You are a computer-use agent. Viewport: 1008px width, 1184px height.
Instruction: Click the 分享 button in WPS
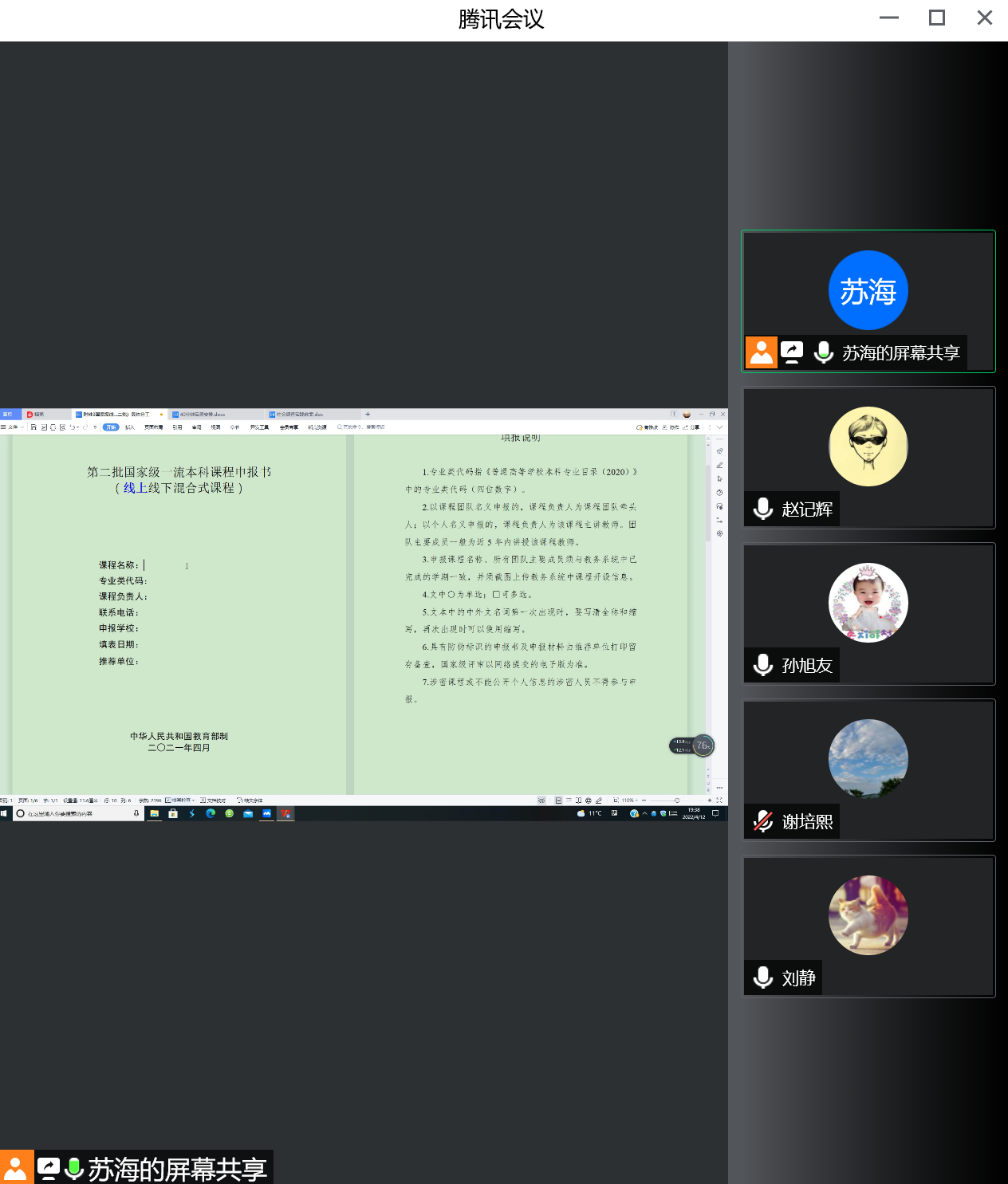click(692, 427)
